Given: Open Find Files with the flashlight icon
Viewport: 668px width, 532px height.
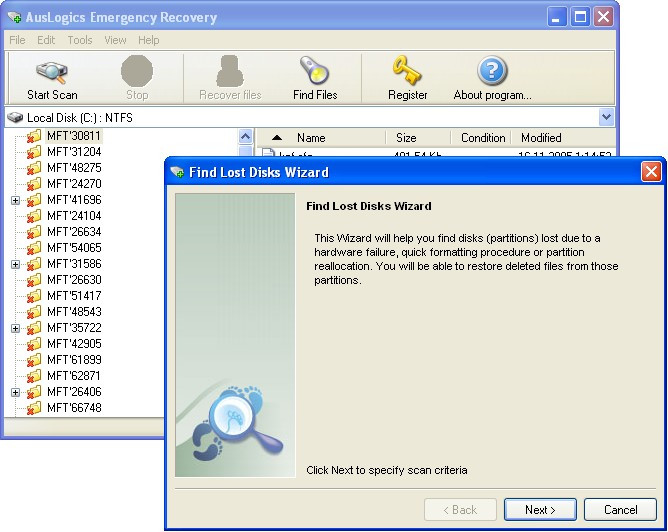Looking at the screenshot, I should point(314,70).
